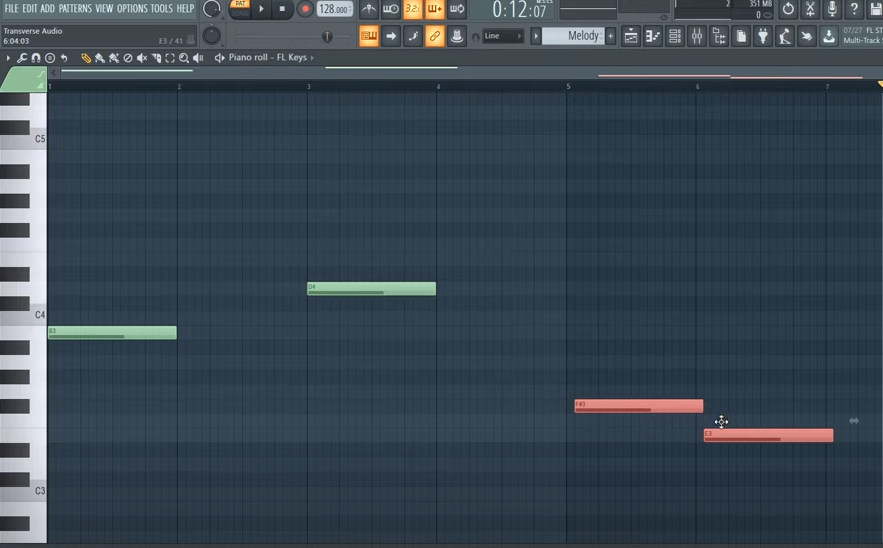Toggle loop recording

coord(457,9)
